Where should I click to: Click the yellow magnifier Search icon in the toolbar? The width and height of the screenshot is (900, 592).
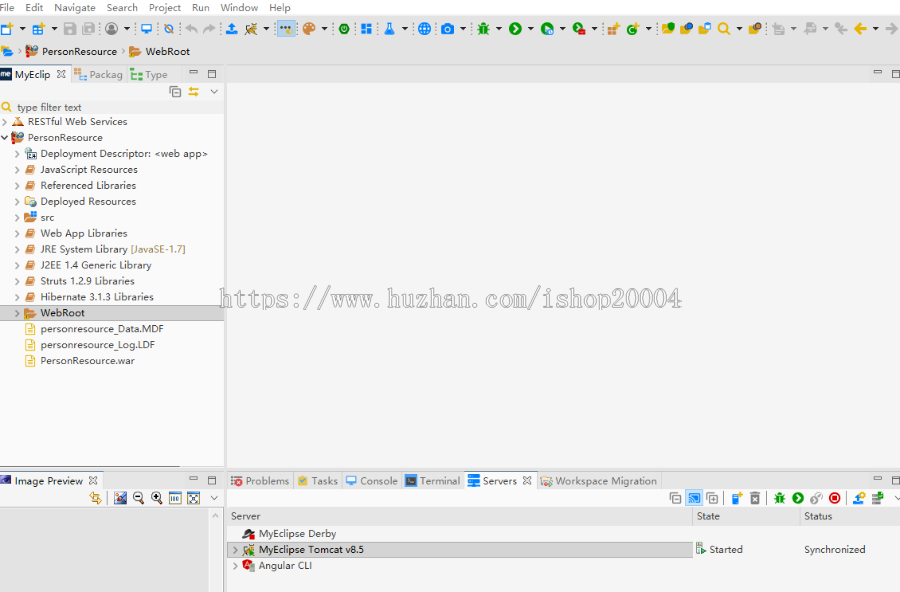coord(724,29)
